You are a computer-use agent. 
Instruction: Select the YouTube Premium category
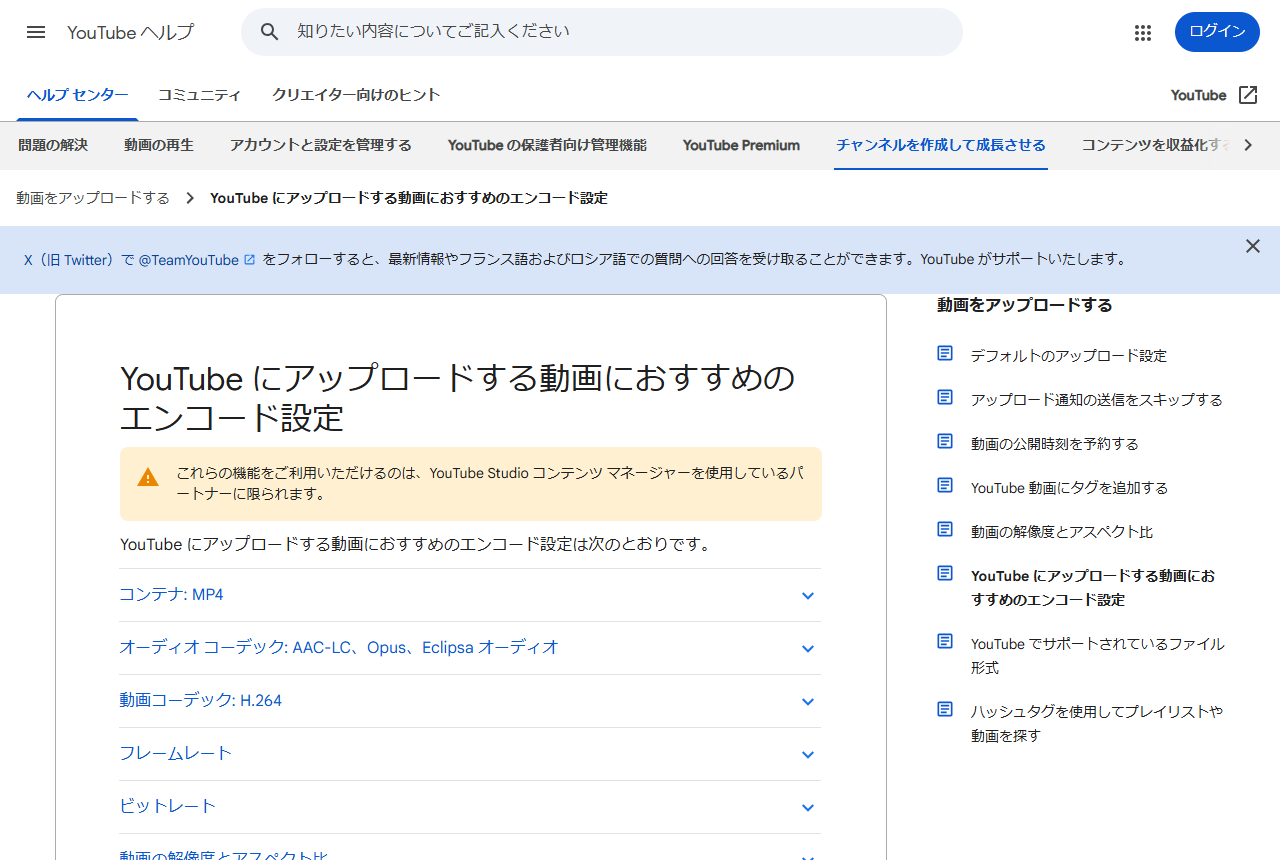pos(741,145)
